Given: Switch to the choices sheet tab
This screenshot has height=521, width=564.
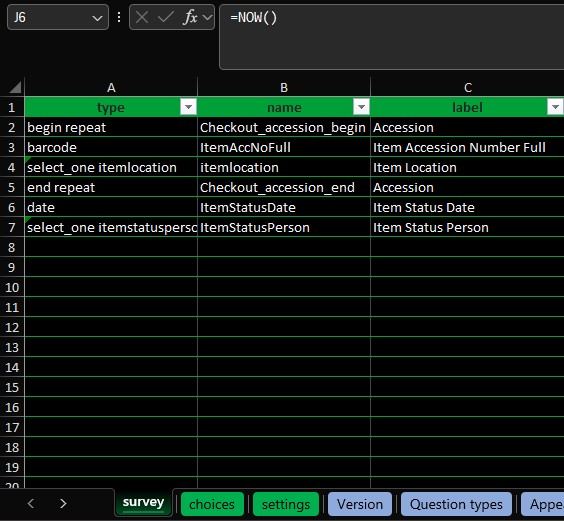Looking at the screenshot, I should pos(212,504).
